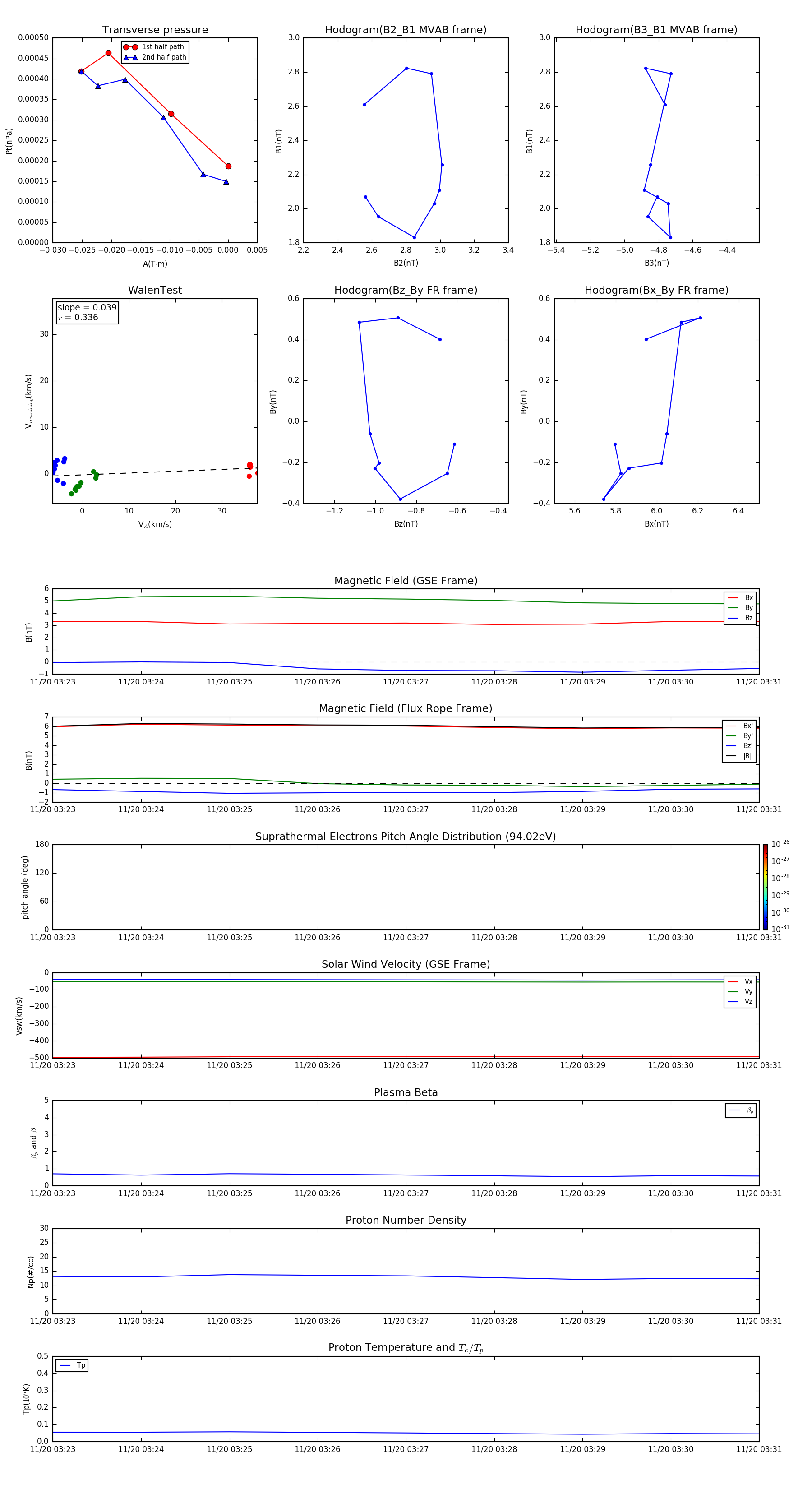This screenshot has height=1489, width=812.
Task: Click the 'r = 0.336' annotation
Action: click(x=78, y=317)
